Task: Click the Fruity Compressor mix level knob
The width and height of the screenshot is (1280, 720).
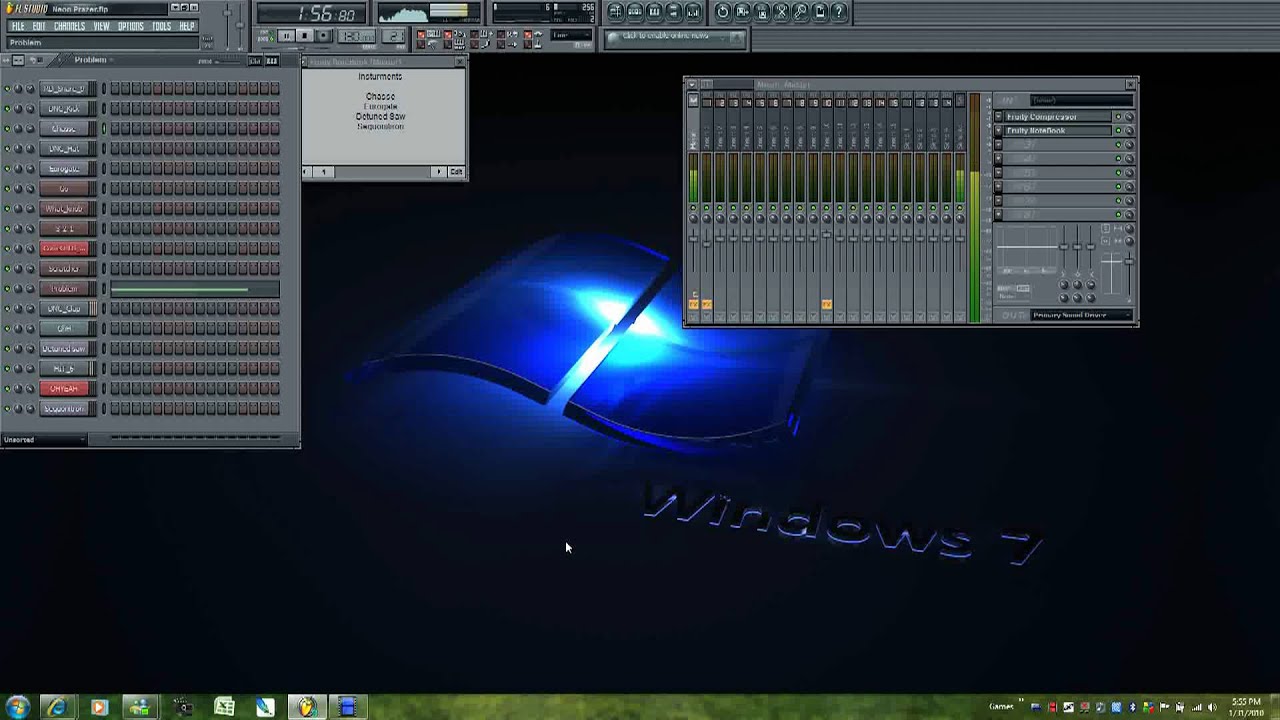Action: [x=1129, y=117]
